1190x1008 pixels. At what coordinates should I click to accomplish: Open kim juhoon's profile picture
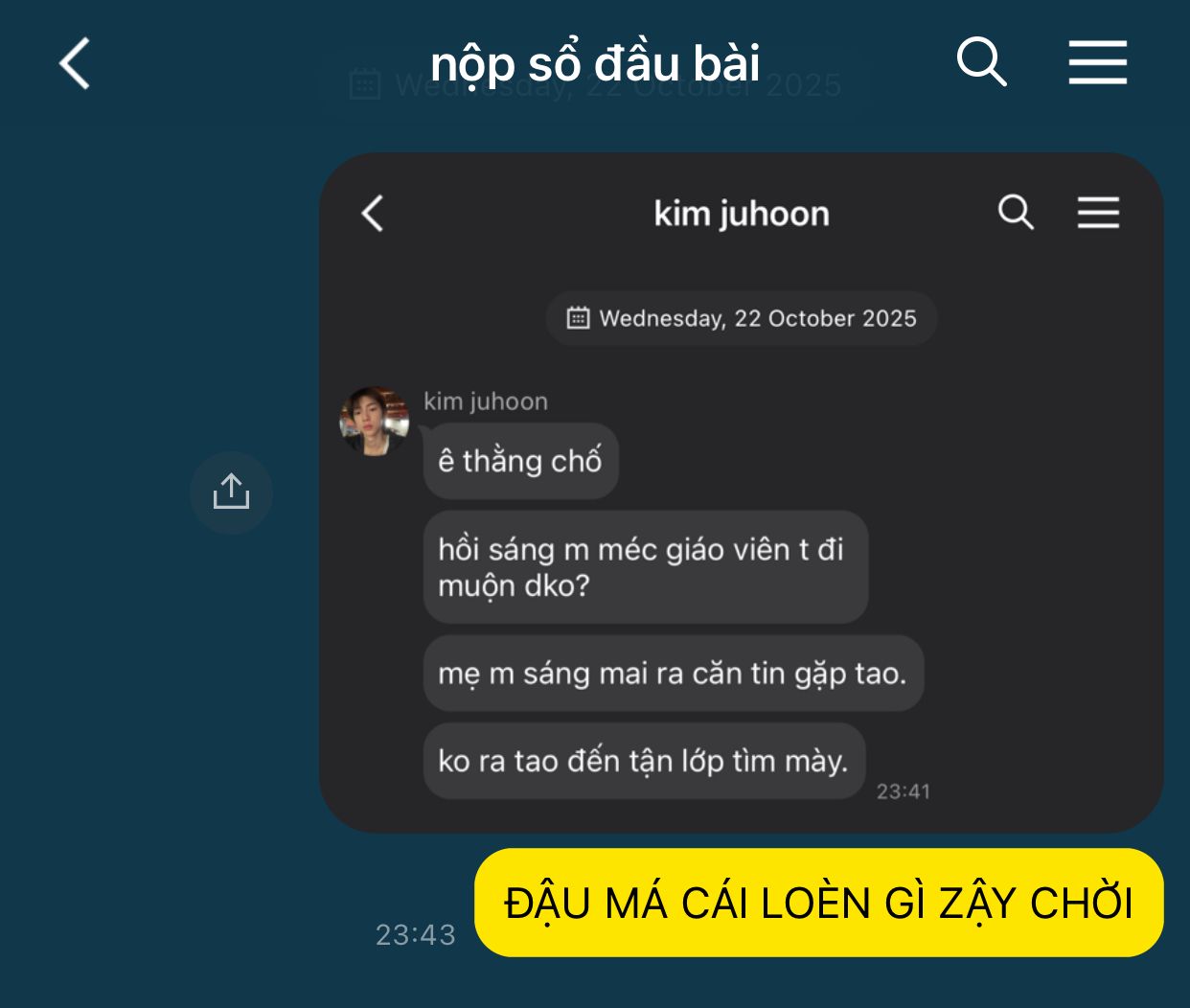[375, 421]
